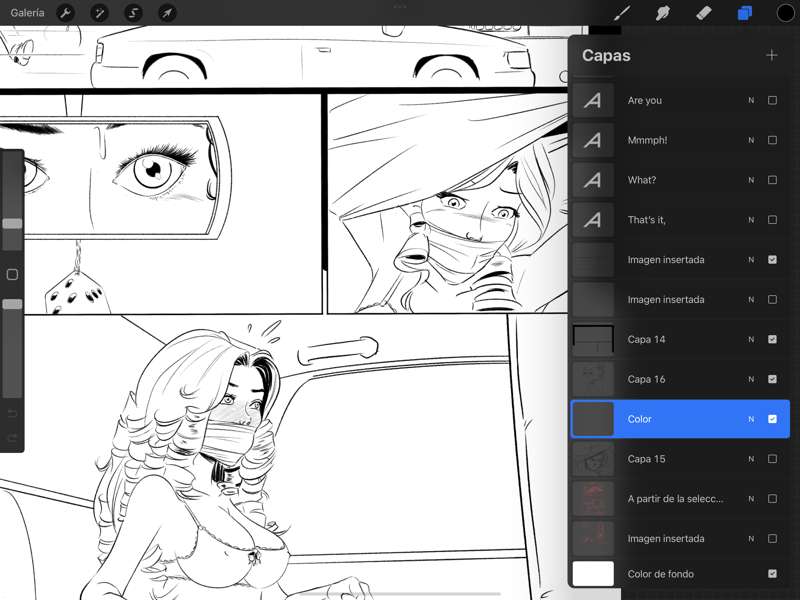Open blend mode N for 'What?' layer
800x600 pixels.
[x=751, y=180]
